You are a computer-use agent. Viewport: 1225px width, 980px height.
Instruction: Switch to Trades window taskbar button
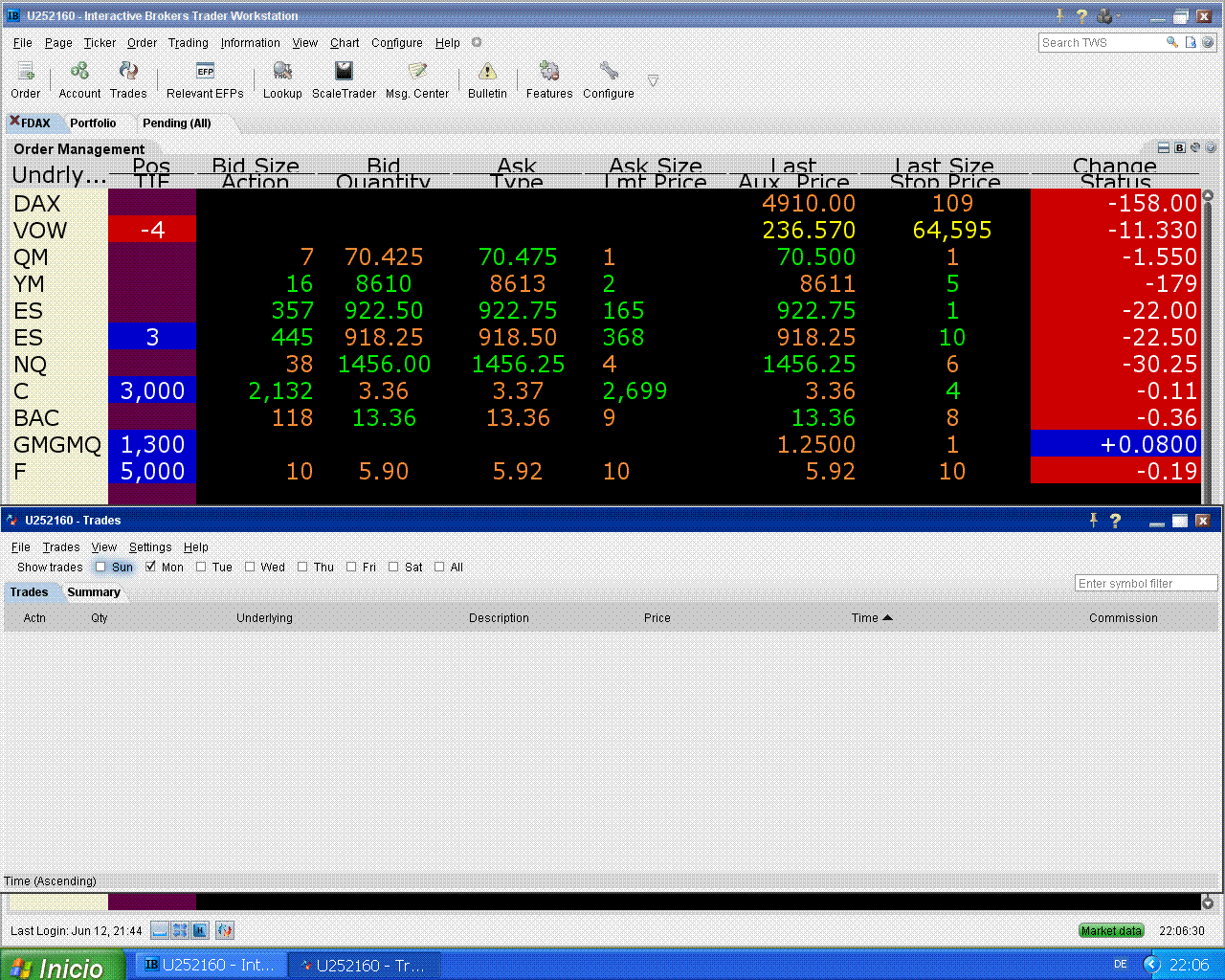(365, 966)
